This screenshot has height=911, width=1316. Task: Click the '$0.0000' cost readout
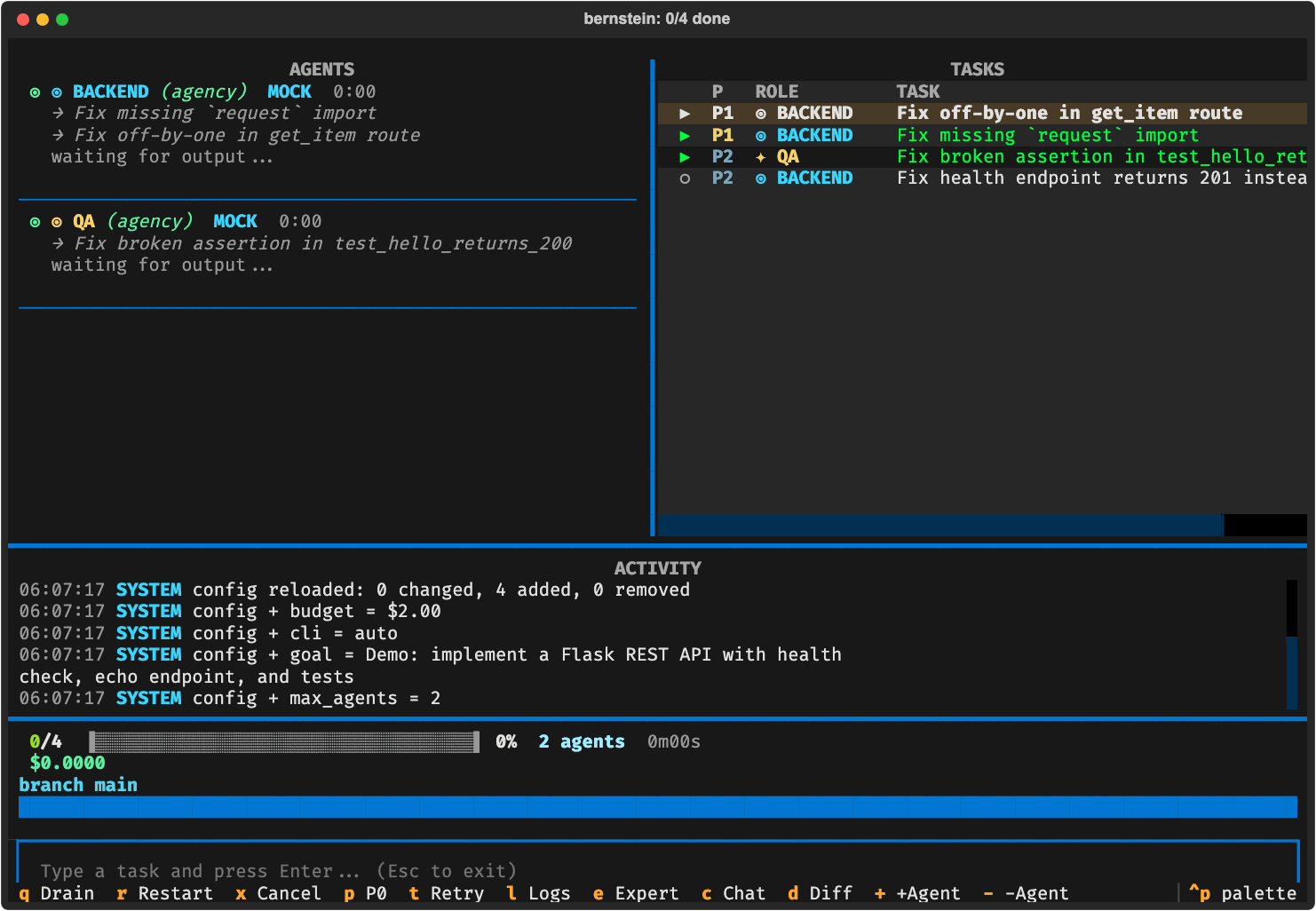pos(67,763)
